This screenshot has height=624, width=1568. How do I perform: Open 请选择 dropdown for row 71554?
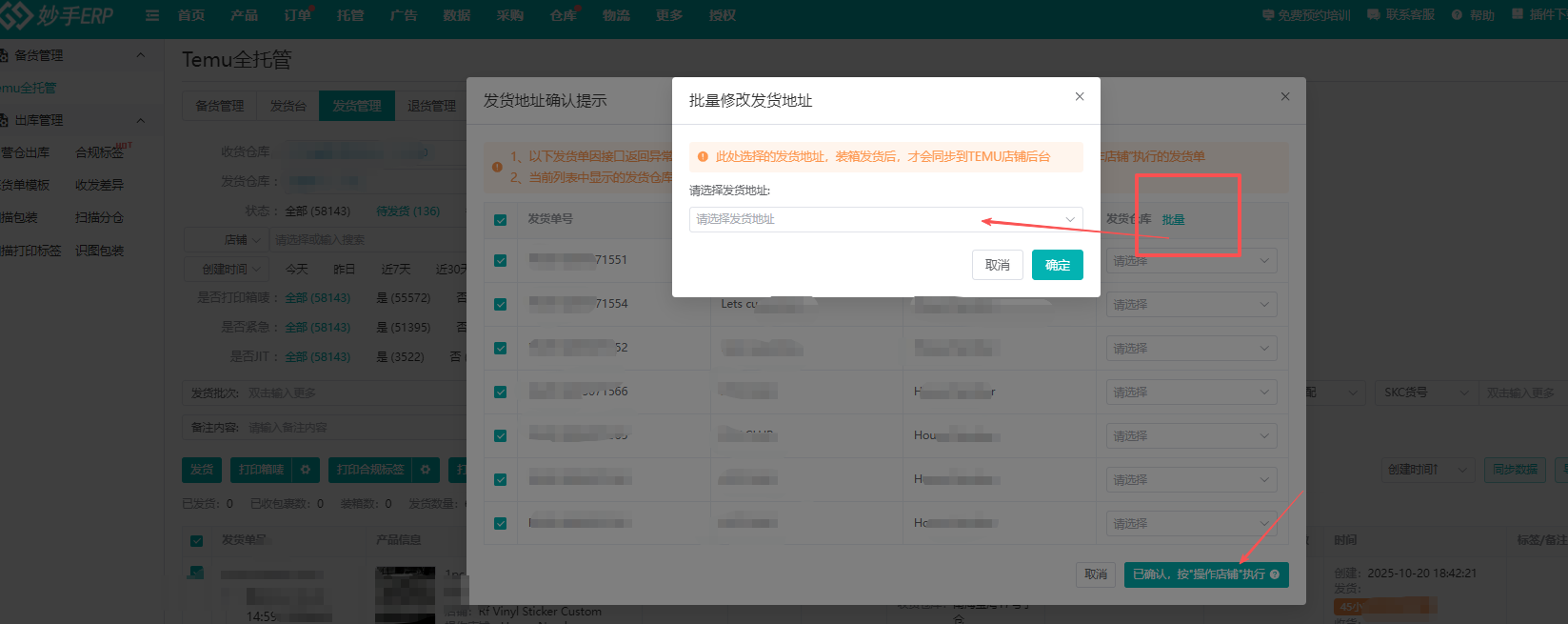[x=1191, y=304]
